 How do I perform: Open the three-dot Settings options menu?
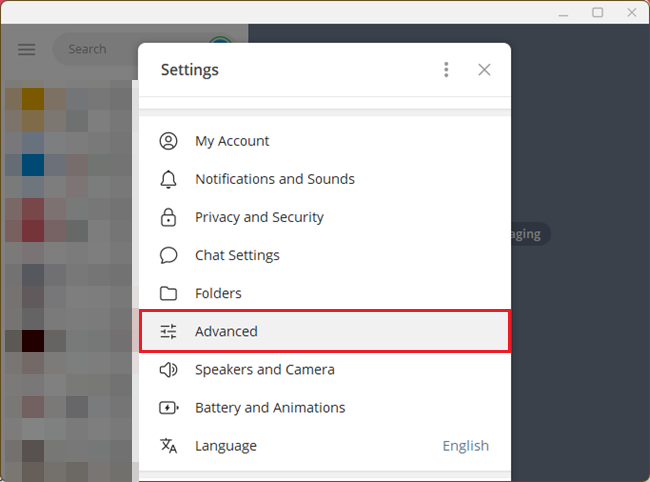click(446, 70)
